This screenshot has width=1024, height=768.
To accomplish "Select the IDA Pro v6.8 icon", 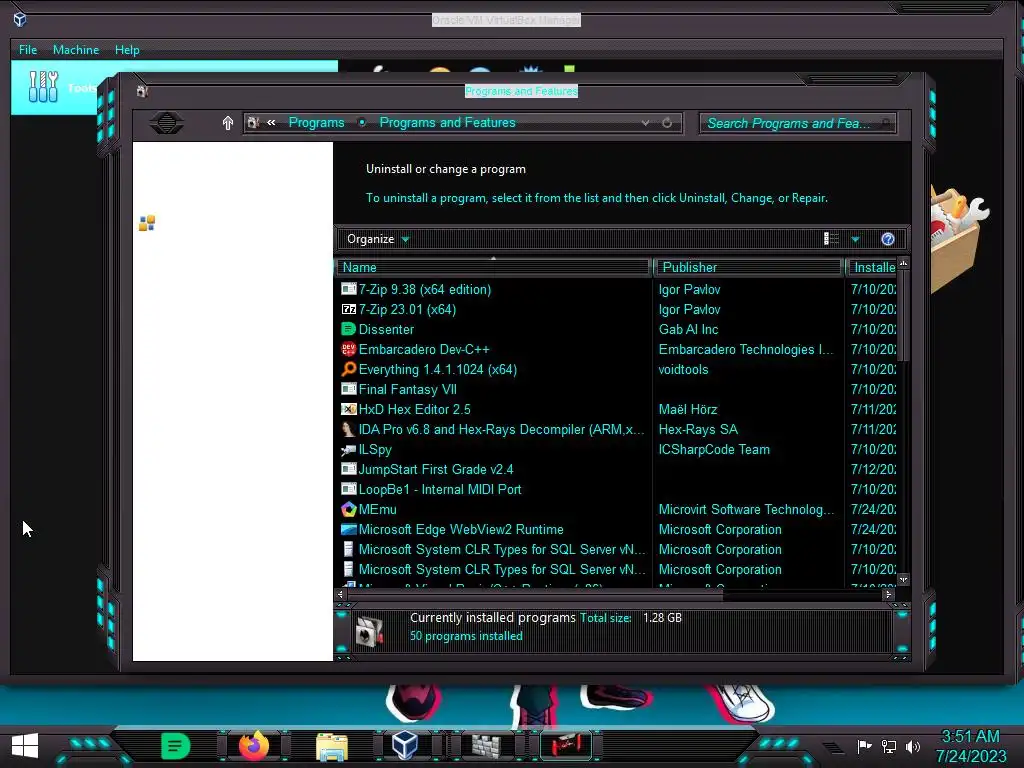I will [x=349, y=429].
